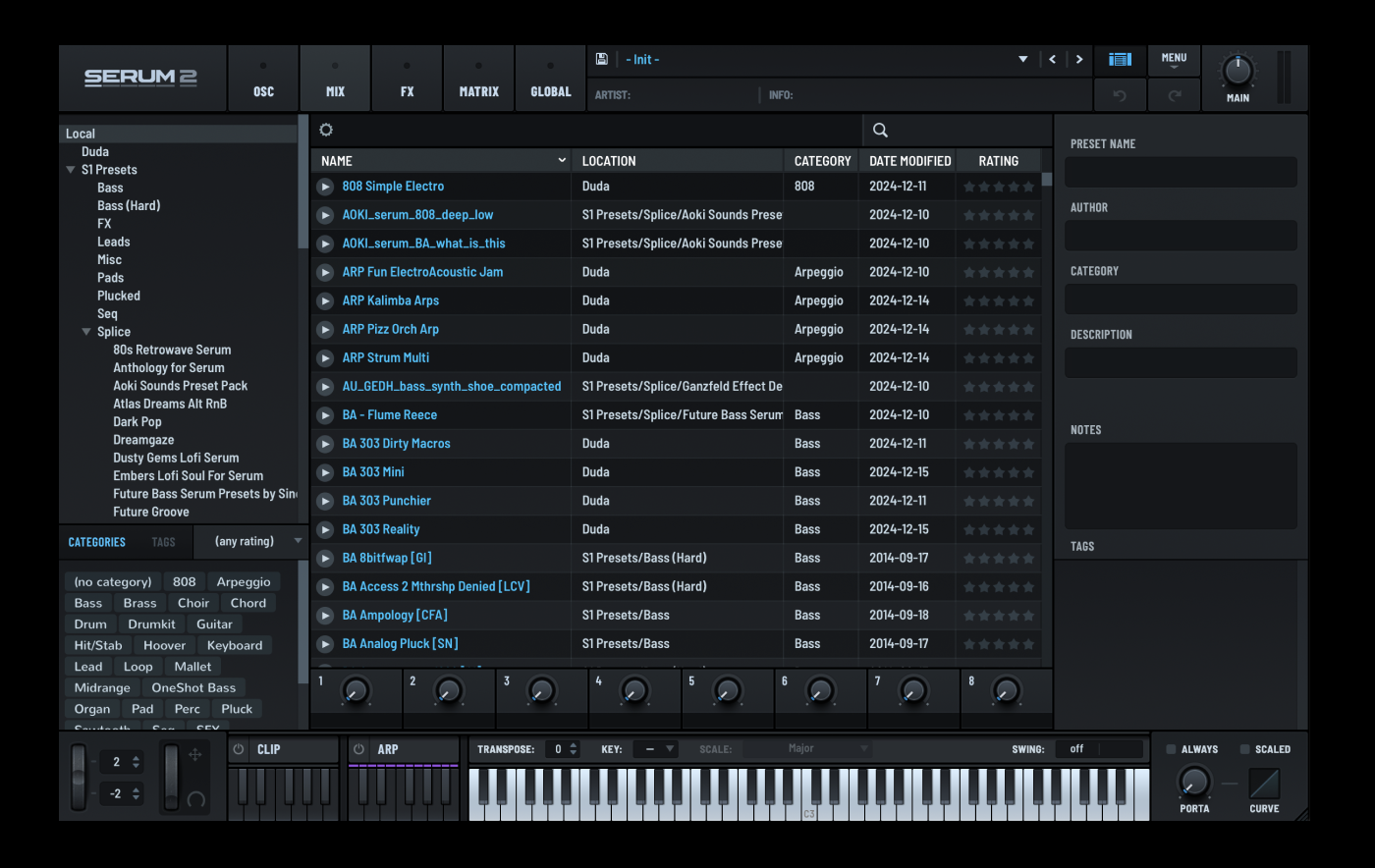Click the SWING off field
Viewport: 1375px width, 868px height.
click(1099, 749)
